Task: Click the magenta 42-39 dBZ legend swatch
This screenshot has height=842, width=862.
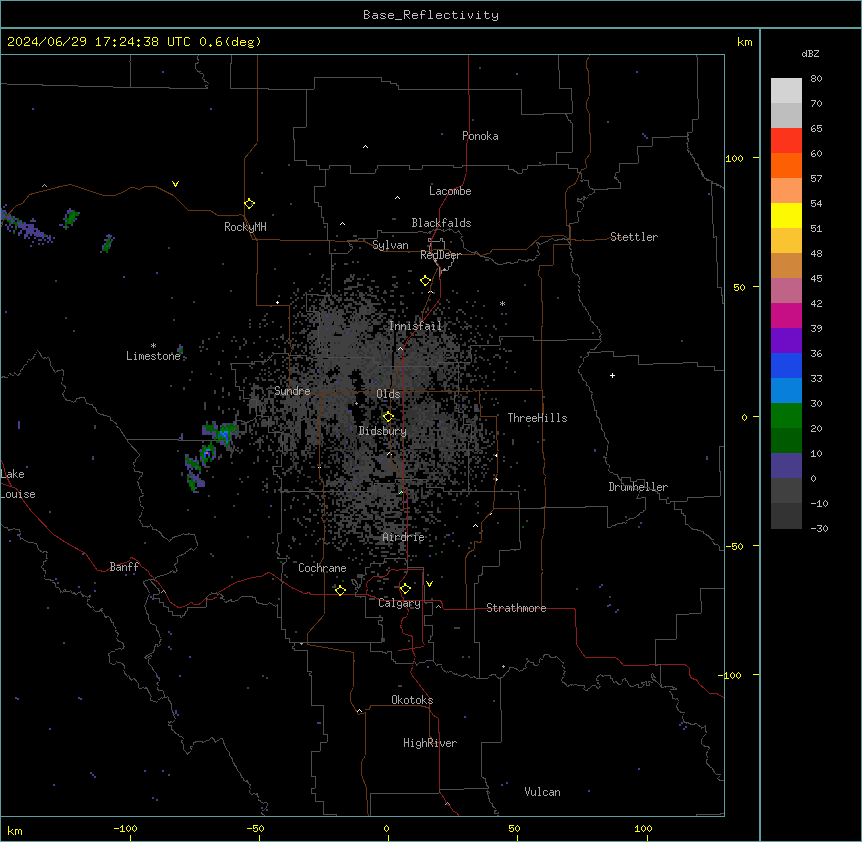Action: pyautogui.click(x=786, y=315)
